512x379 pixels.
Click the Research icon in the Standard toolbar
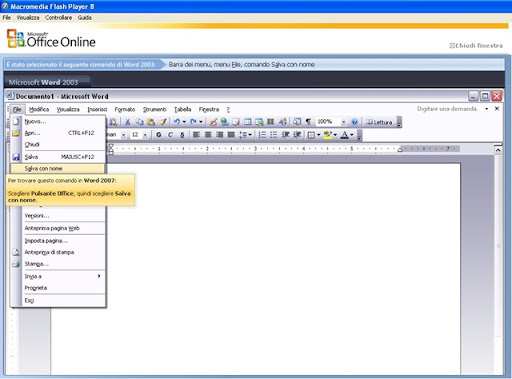click(113, 122)
